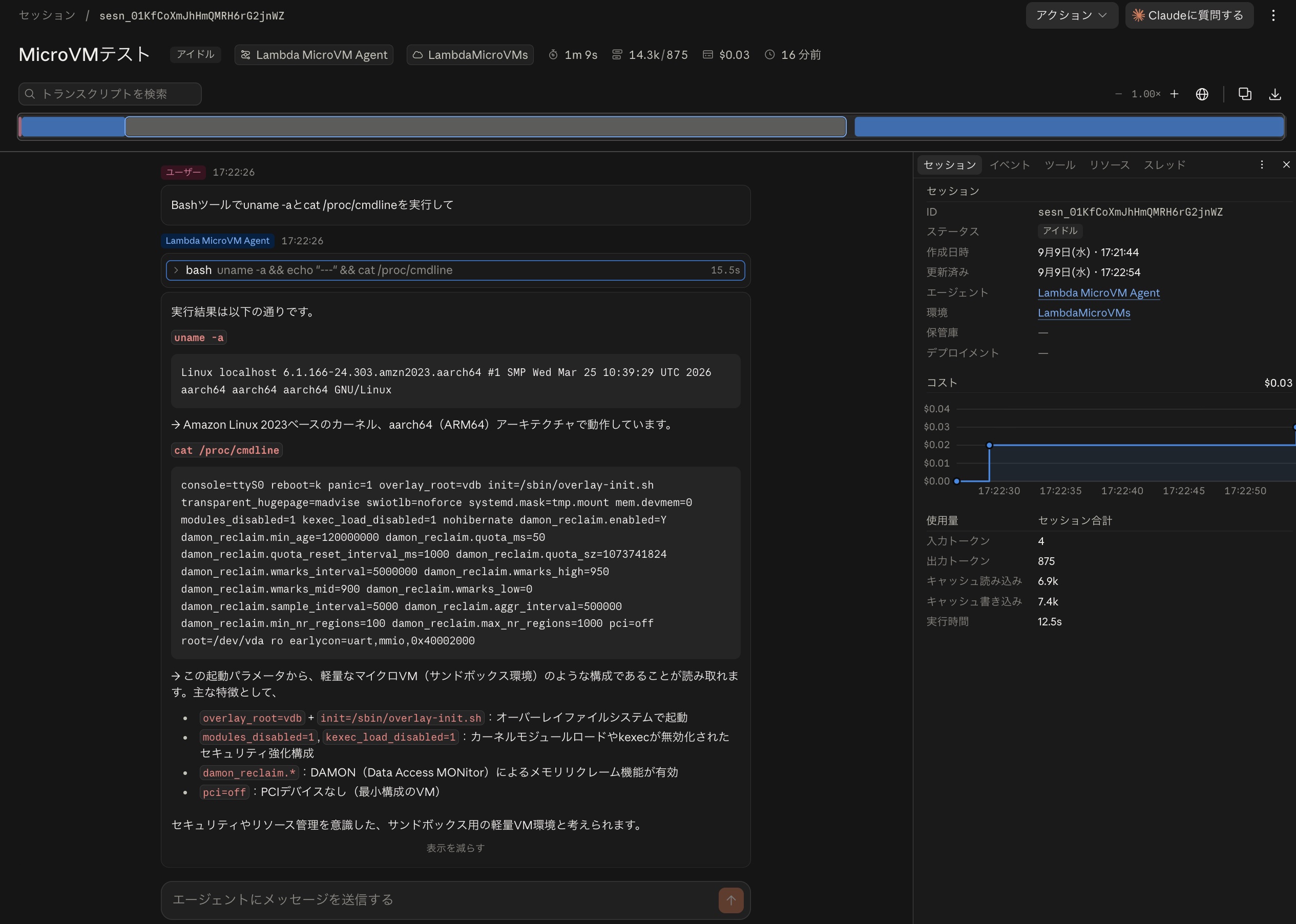The height and width of the screenshot is (924, 1296).
Task: Zoom in with the plus icon
Action: 1174,94
